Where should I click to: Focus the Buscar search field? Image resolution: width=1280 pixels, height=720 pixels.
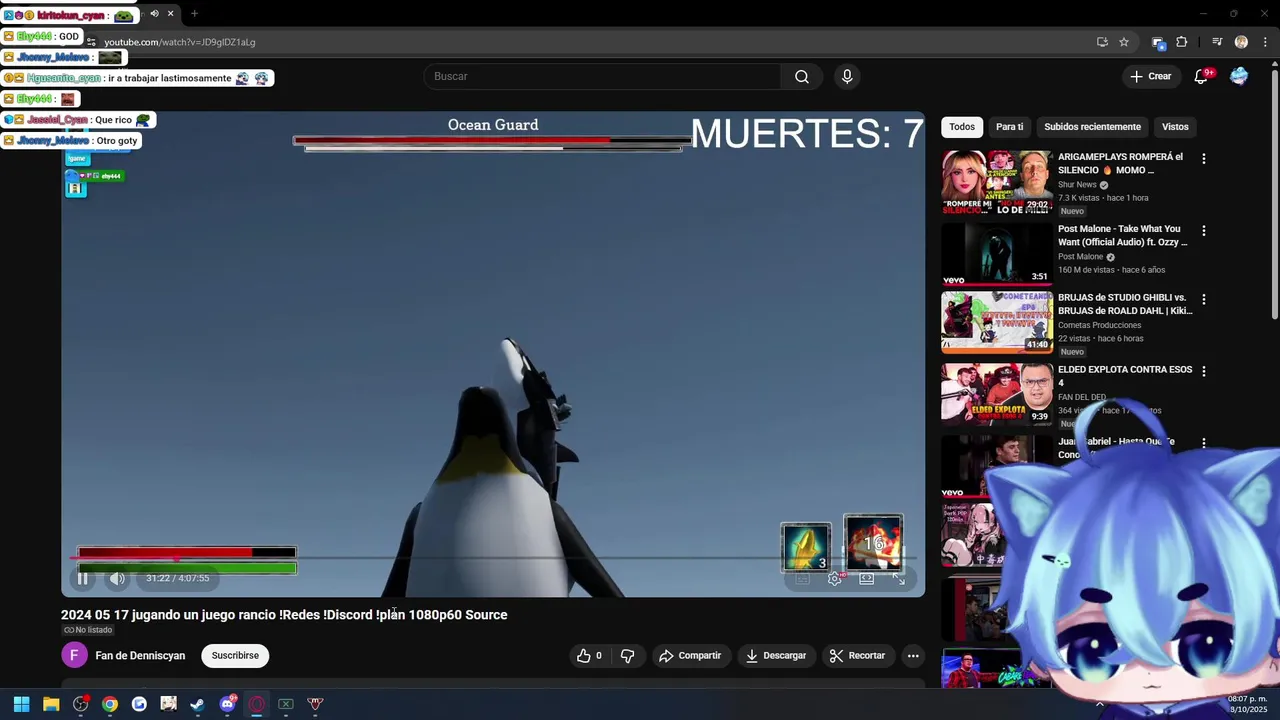(603, 77)
